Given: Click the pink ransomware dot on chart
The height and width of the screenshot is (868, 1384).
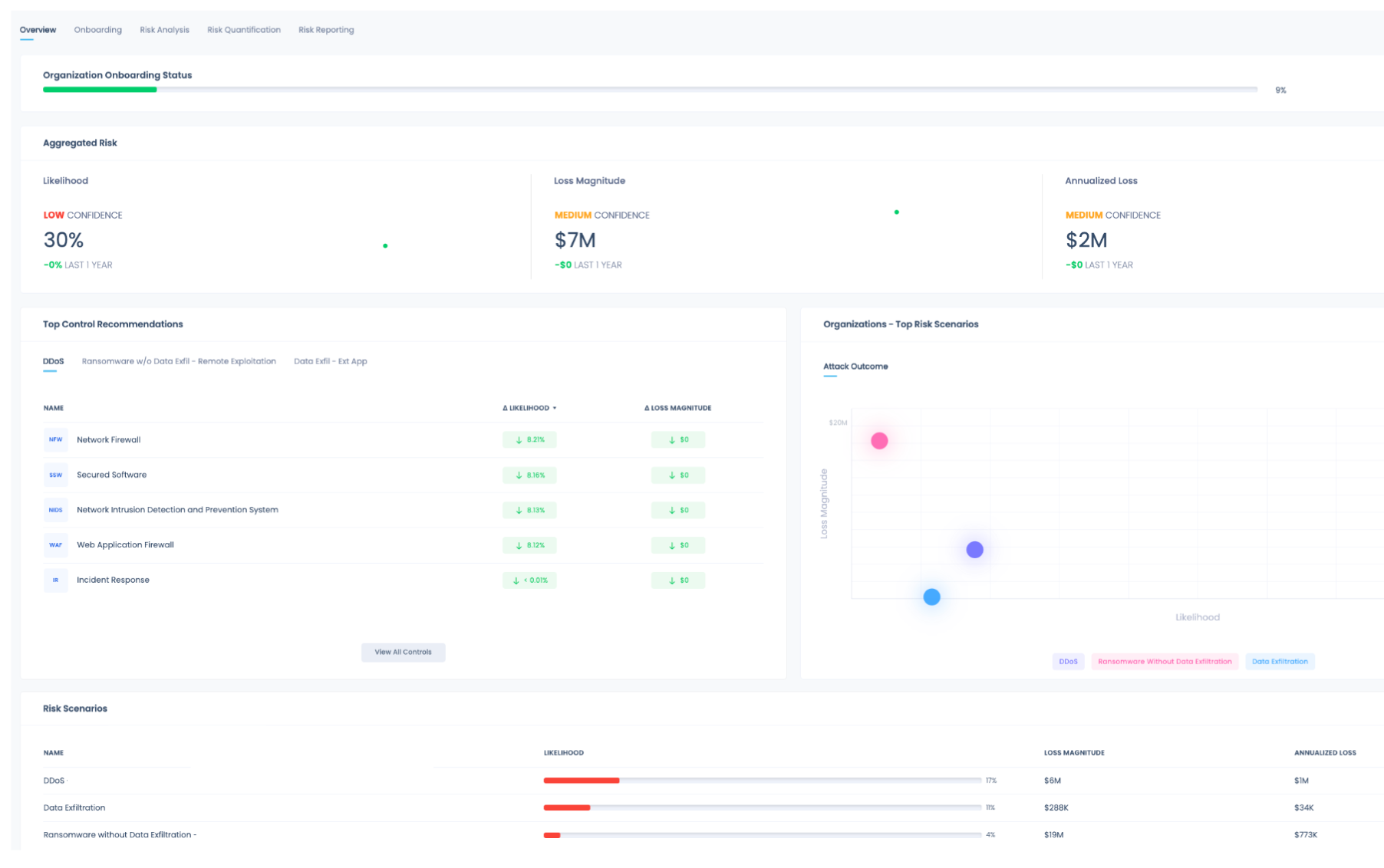Looking at the screenshot, I should click(x=879, y=440).
